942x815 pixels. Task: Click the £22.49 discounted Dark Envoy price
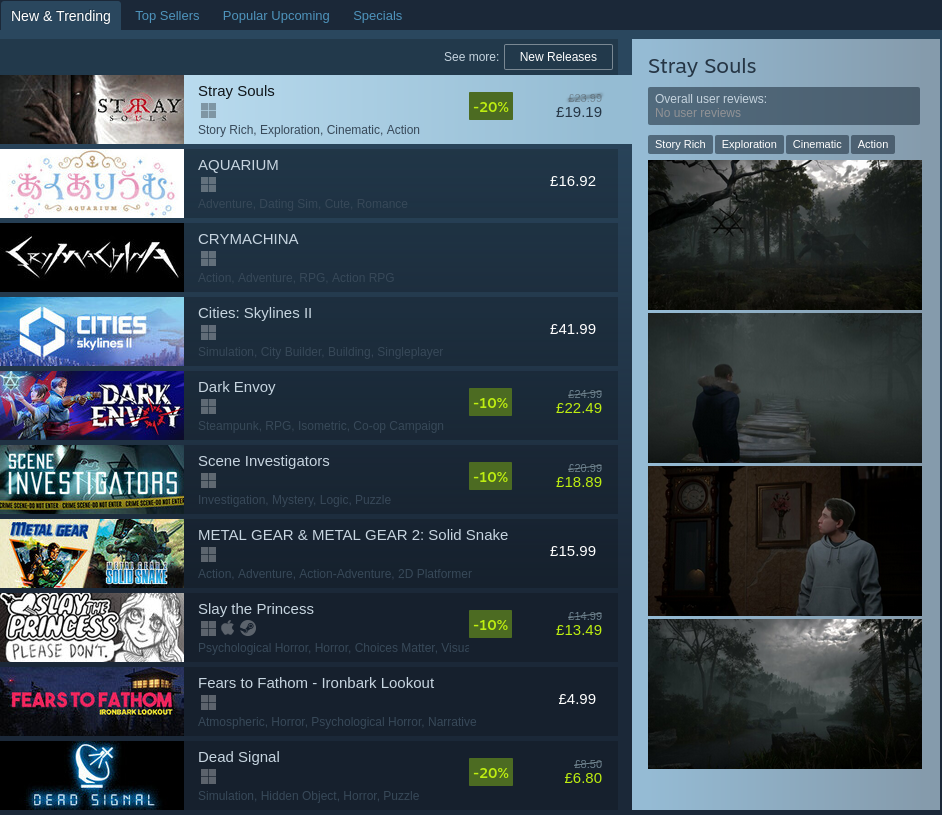pyautogui.click(x=579, y=408)
